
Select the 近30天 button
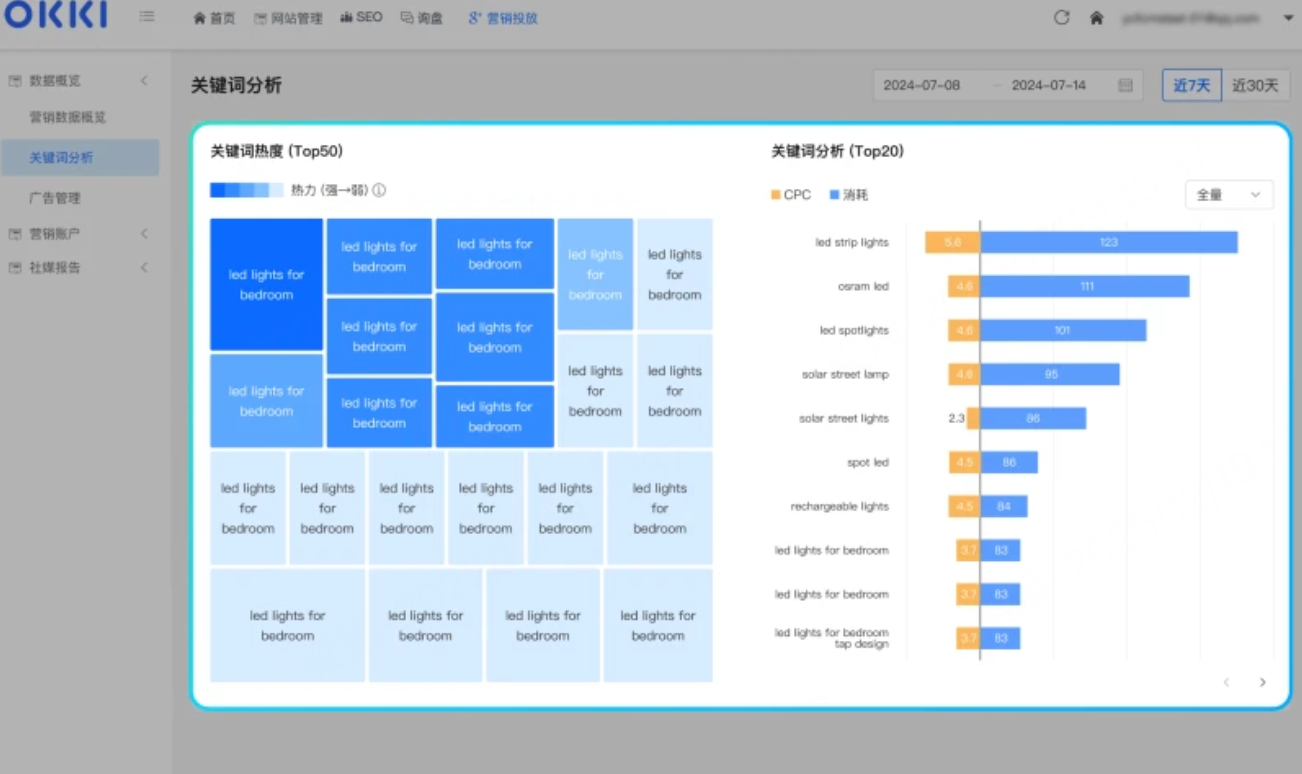pyautogui.click(x=1255, y=86)
